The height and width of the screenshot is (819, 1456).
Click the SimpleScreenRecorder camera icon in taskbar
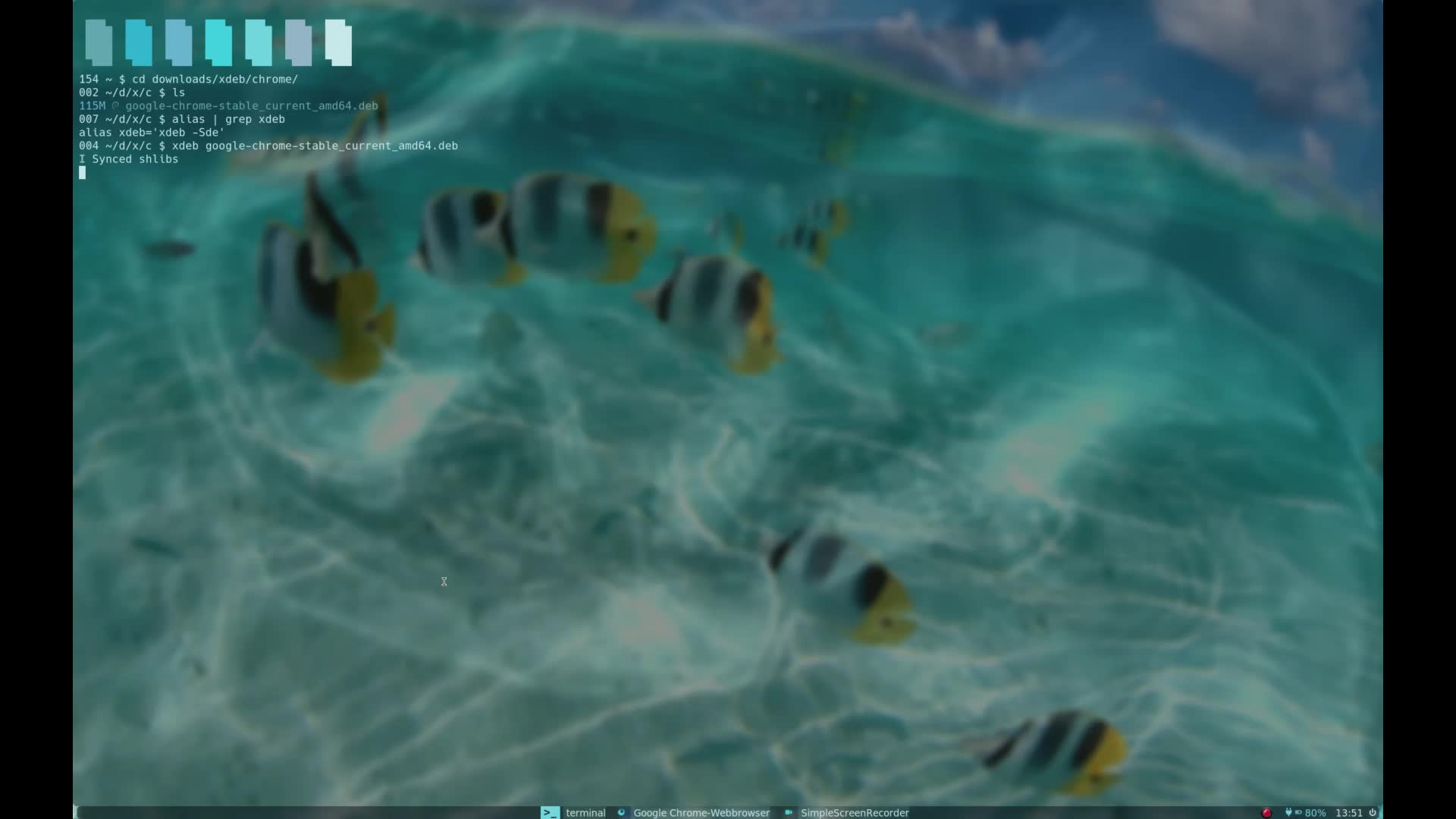(x=789, y=812)
